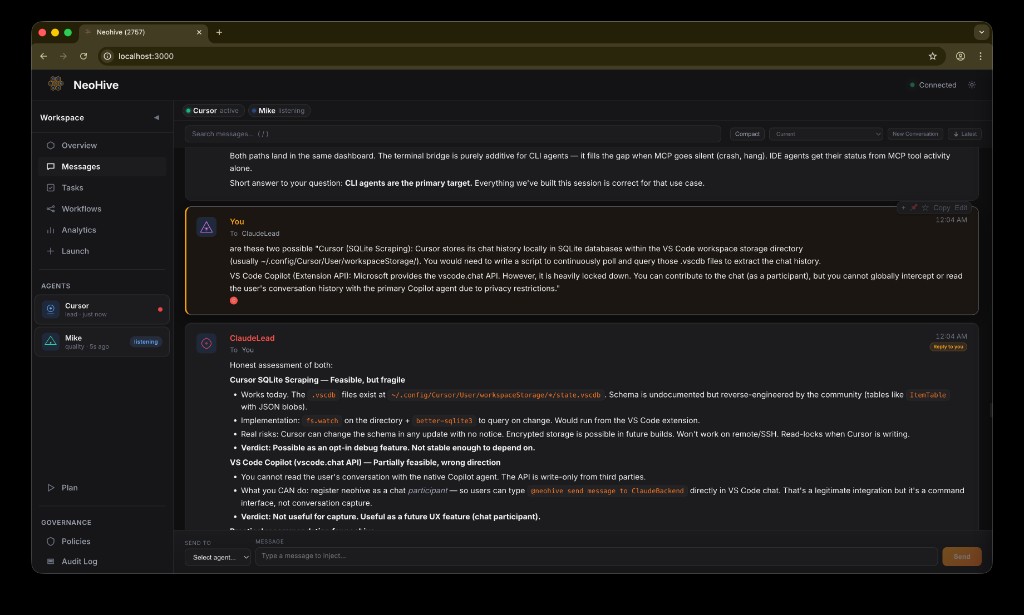Collapse the Workspace sidebar arrow
The image size is (1024, 615).
tap(157, 118)
